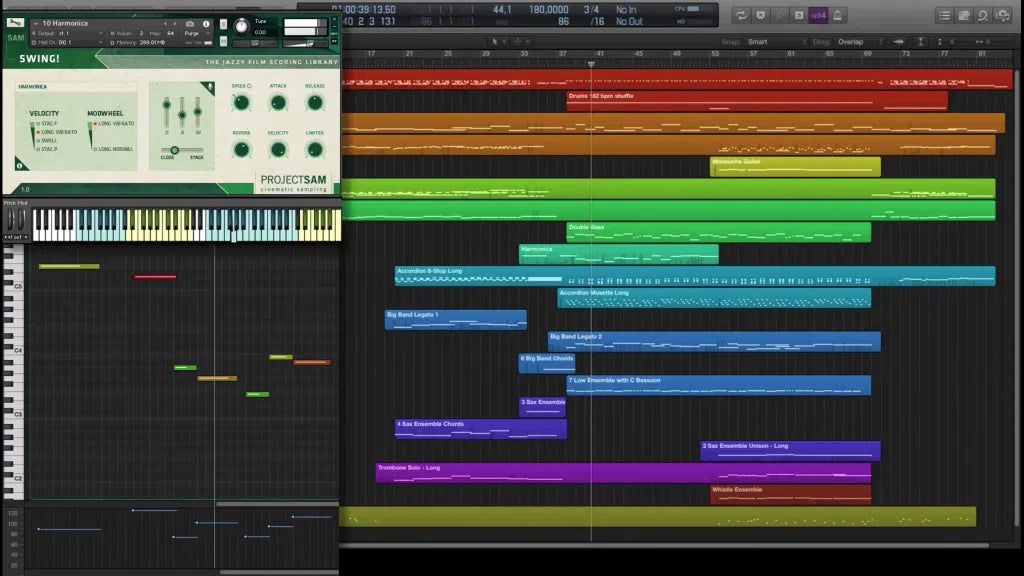Open the list editors icon at top right

[x=944, y=15]
